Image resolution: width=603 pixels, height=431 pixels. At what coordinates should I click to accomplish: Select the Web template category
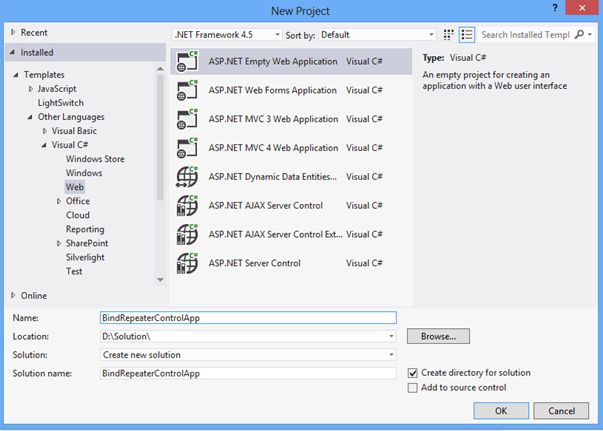click(x=75, y=187)
